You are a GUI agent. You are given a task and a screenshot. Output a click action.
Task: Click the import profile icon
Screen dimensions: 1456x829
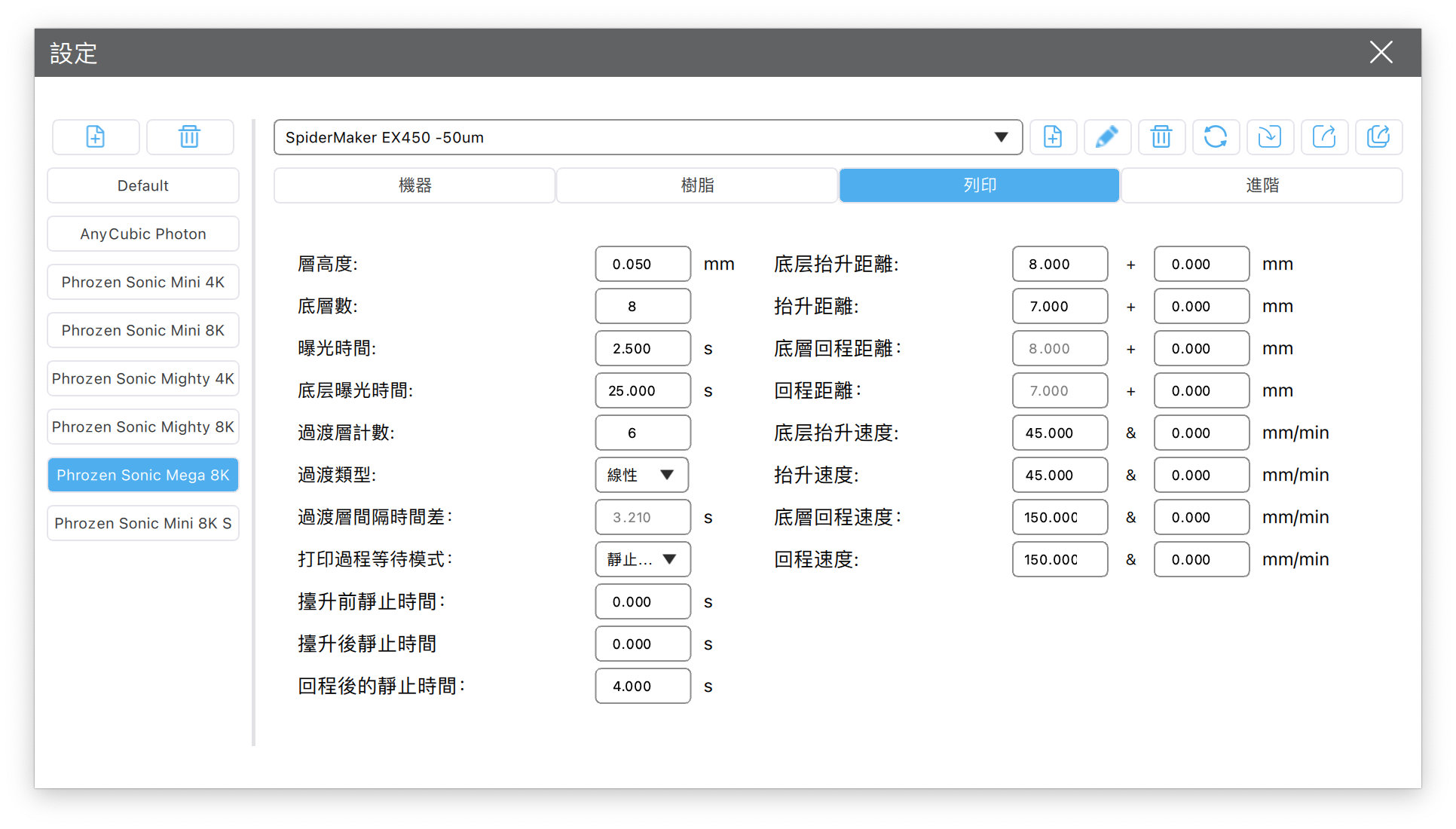[1270, 137]
